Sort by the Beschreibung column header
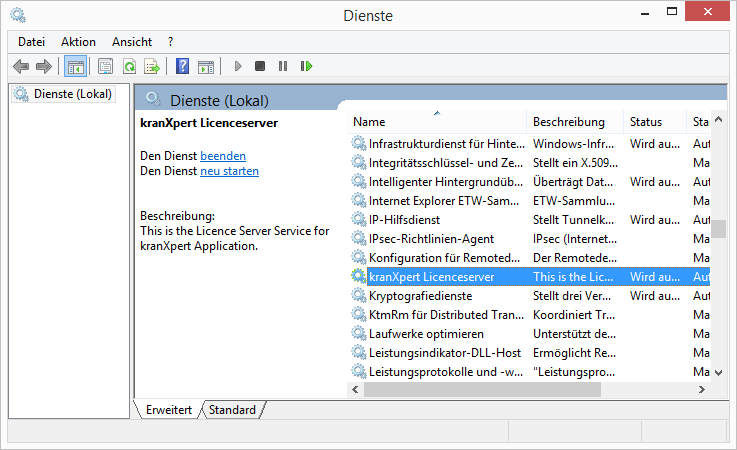 pyautogui.click(x=568, y=122)
